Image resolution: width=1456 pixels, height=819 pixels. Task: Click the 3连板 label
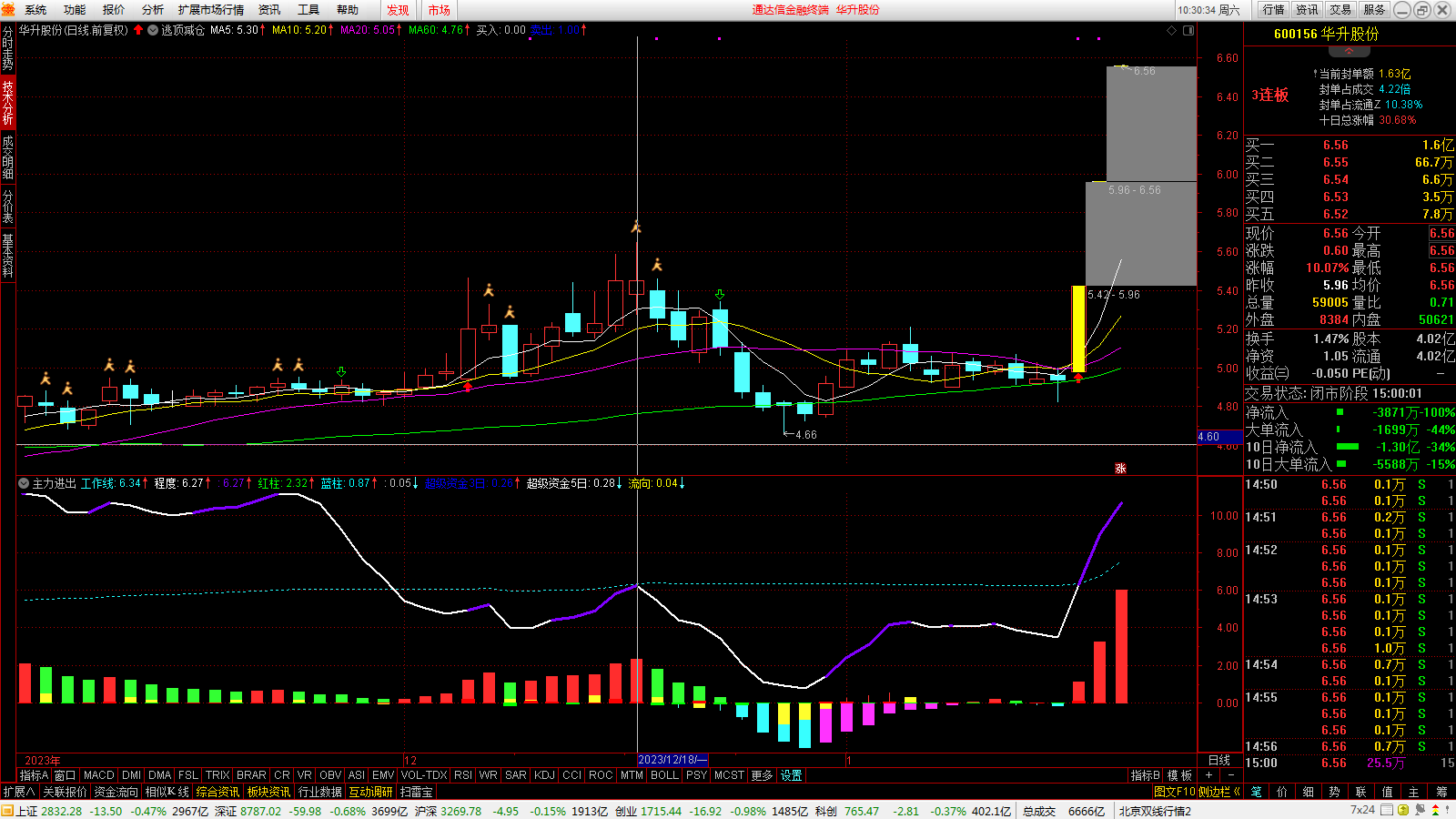pos(1270,95)
